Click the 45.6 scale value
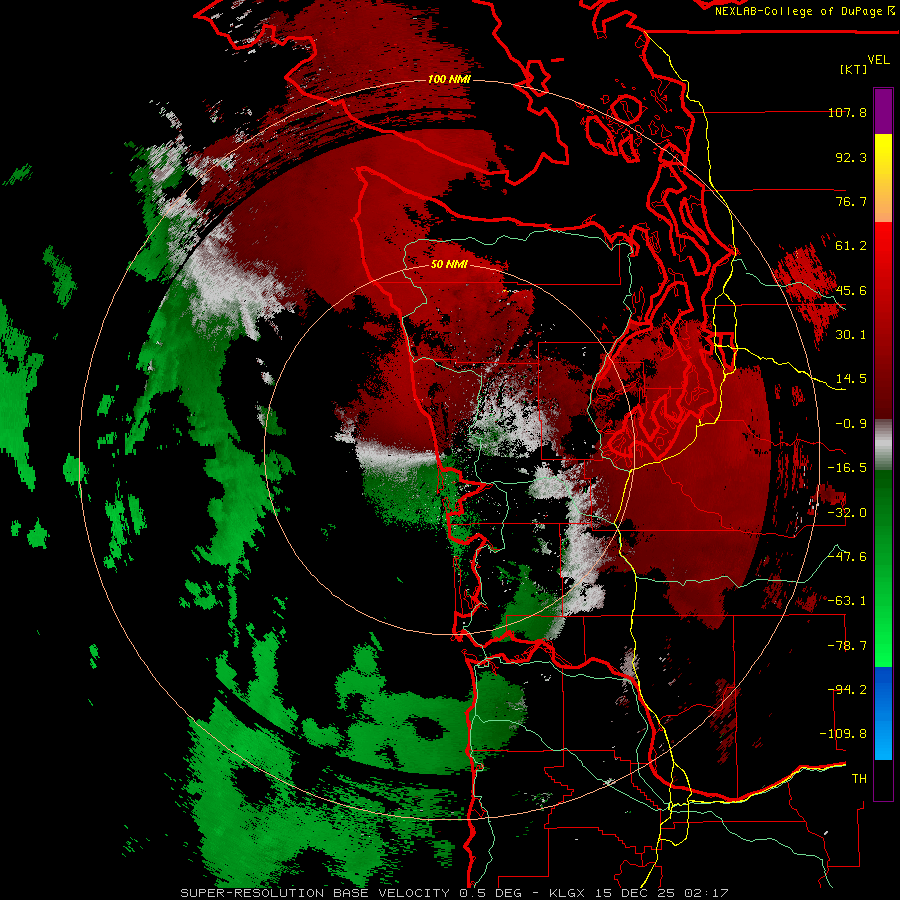This screenshot has height=900, width=900. 851,290
